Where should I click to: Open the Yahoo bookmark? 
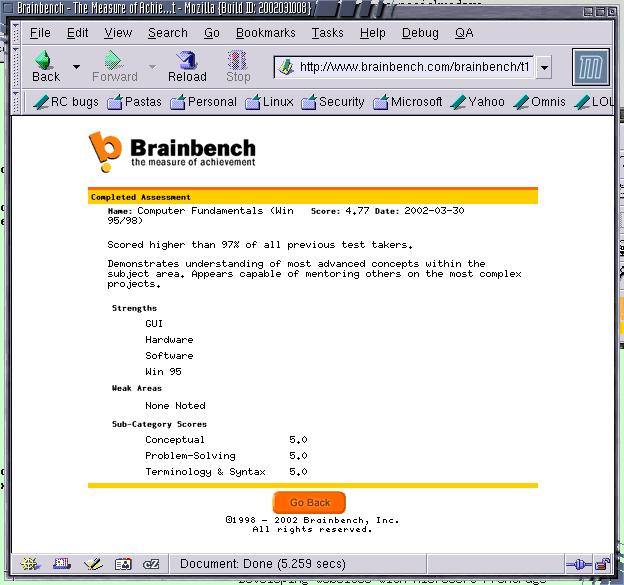pyautogui.click(x=478, y=102)
